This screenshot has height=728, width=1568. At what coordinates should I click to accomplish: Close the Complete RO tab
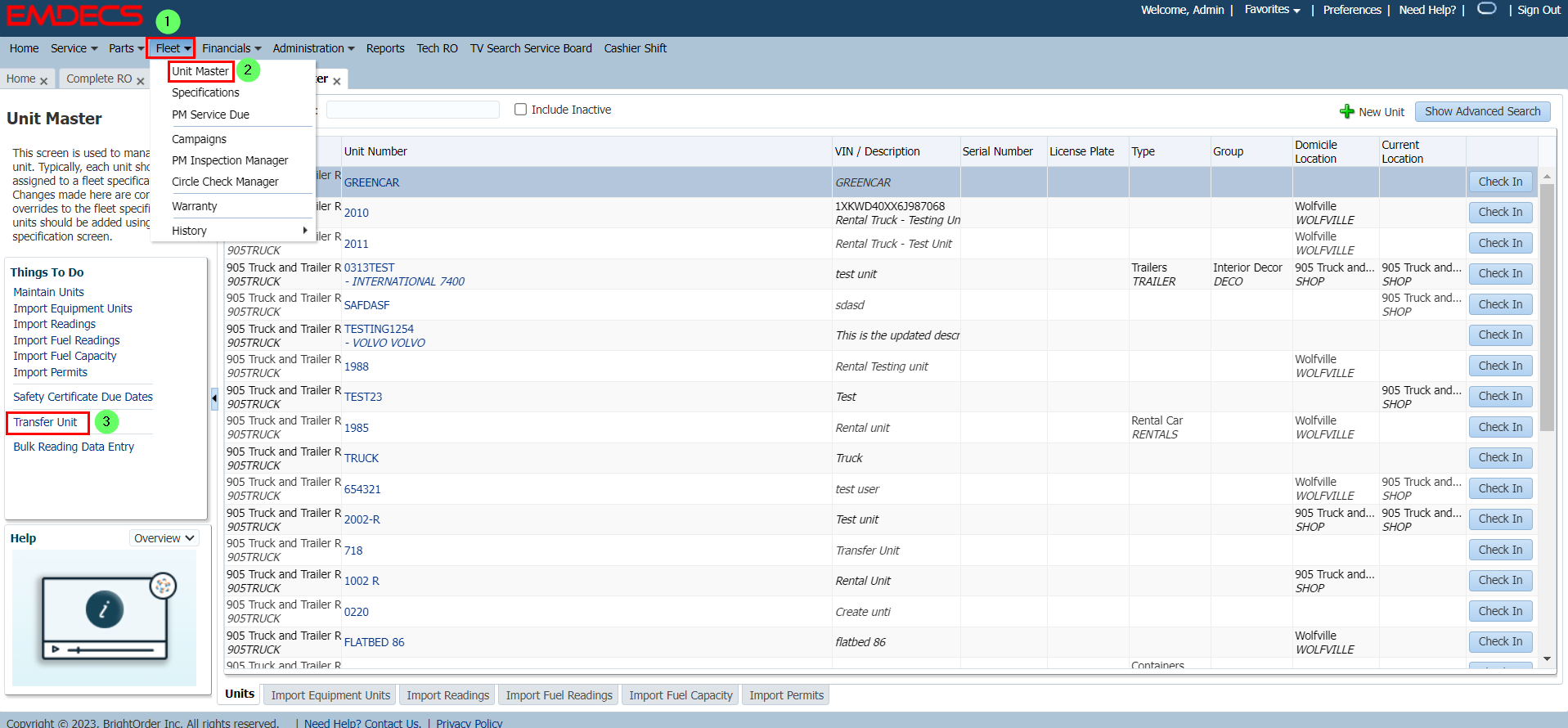click(x=141, y=80)
